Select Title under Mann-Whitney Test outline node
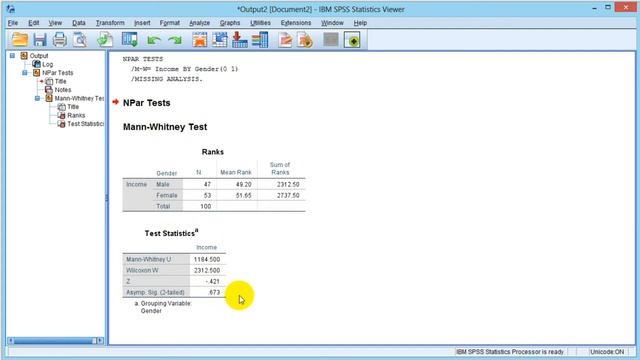The image size is (640, 360). 73,107
